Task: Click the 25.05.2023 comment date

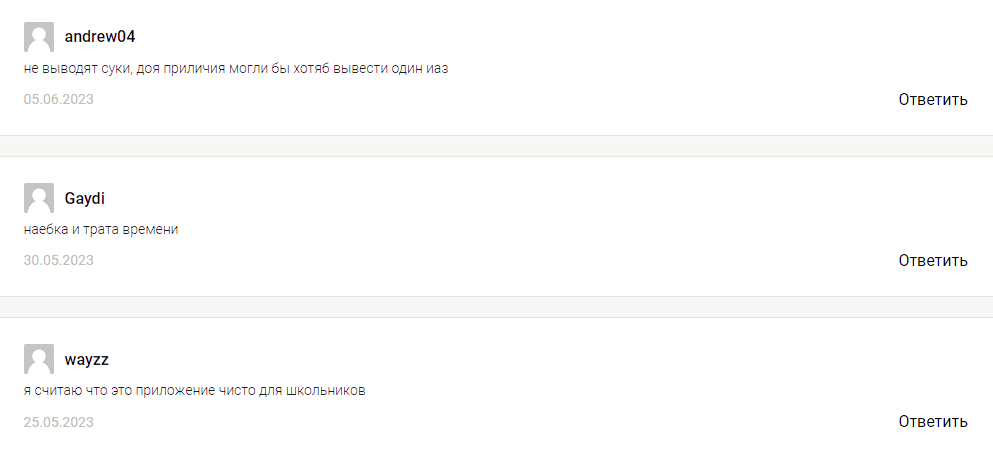Action: (58, 422)
